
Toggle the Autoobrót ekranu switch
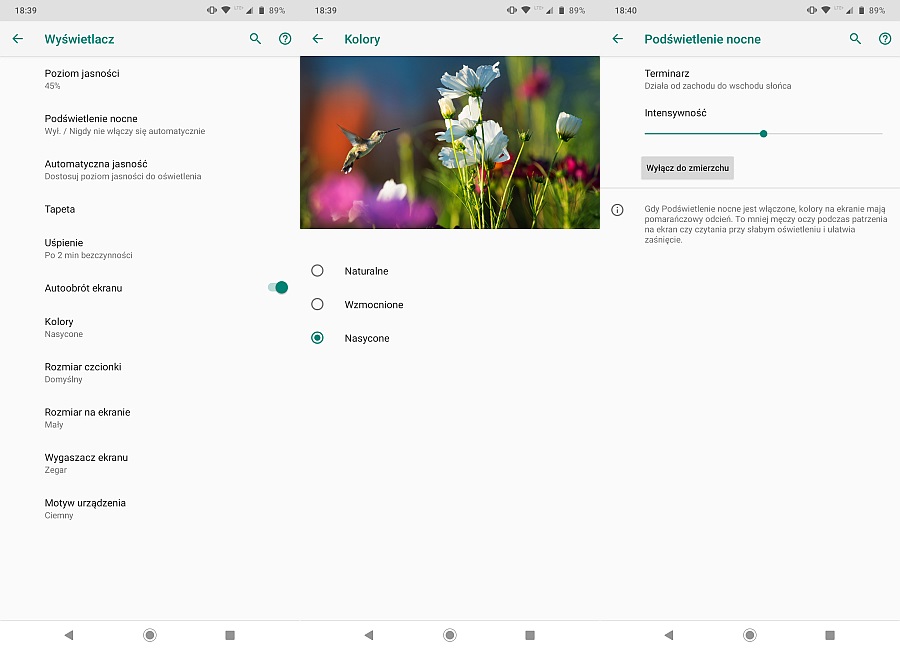pos(278,288)
